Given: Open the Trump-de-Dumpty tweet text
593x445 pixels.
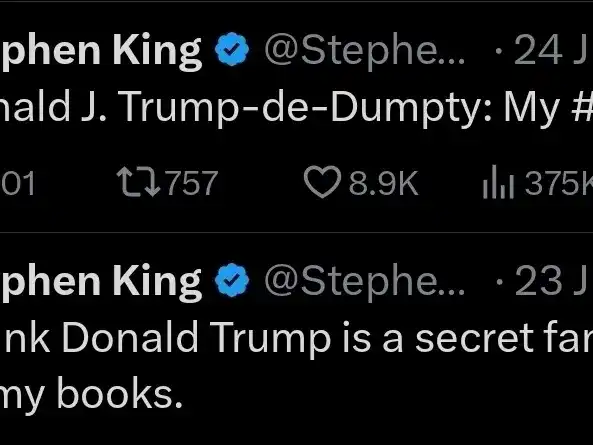Looking at the screenshot, I should (296, 107).
